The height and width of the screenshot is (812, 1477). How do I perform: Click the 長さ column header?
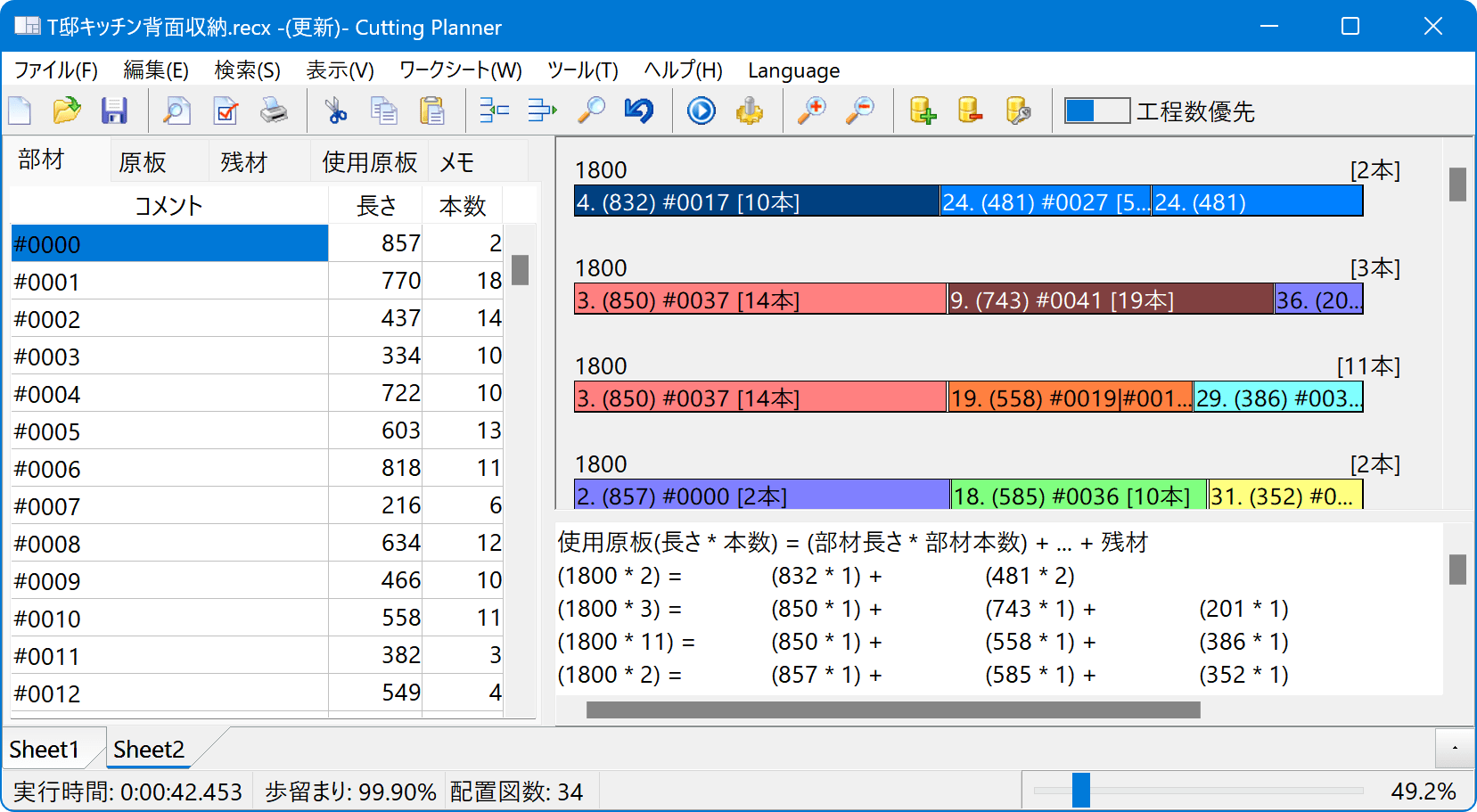pyautogui.click(x=376, y=206)
